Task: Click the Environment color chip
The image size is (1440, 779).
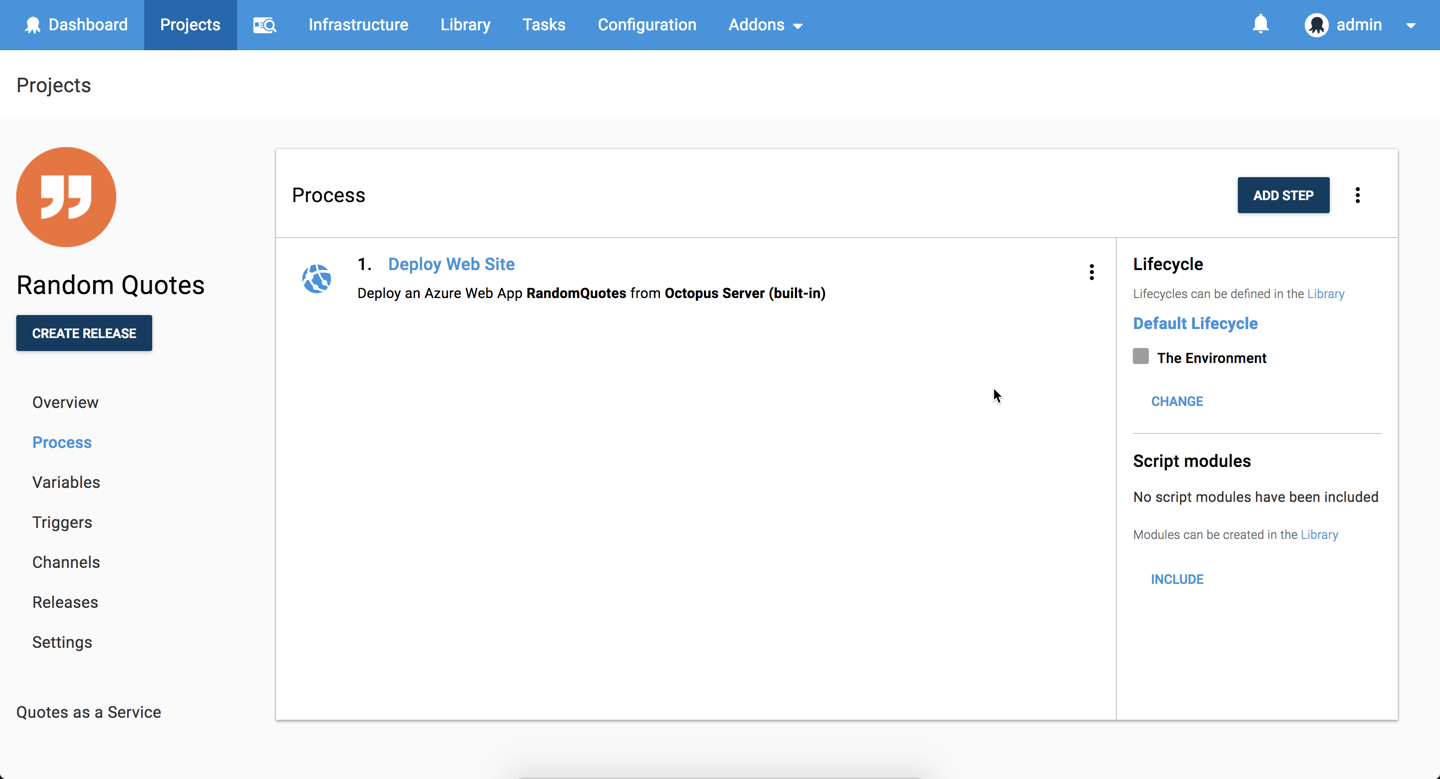Action: [1141, 356]
